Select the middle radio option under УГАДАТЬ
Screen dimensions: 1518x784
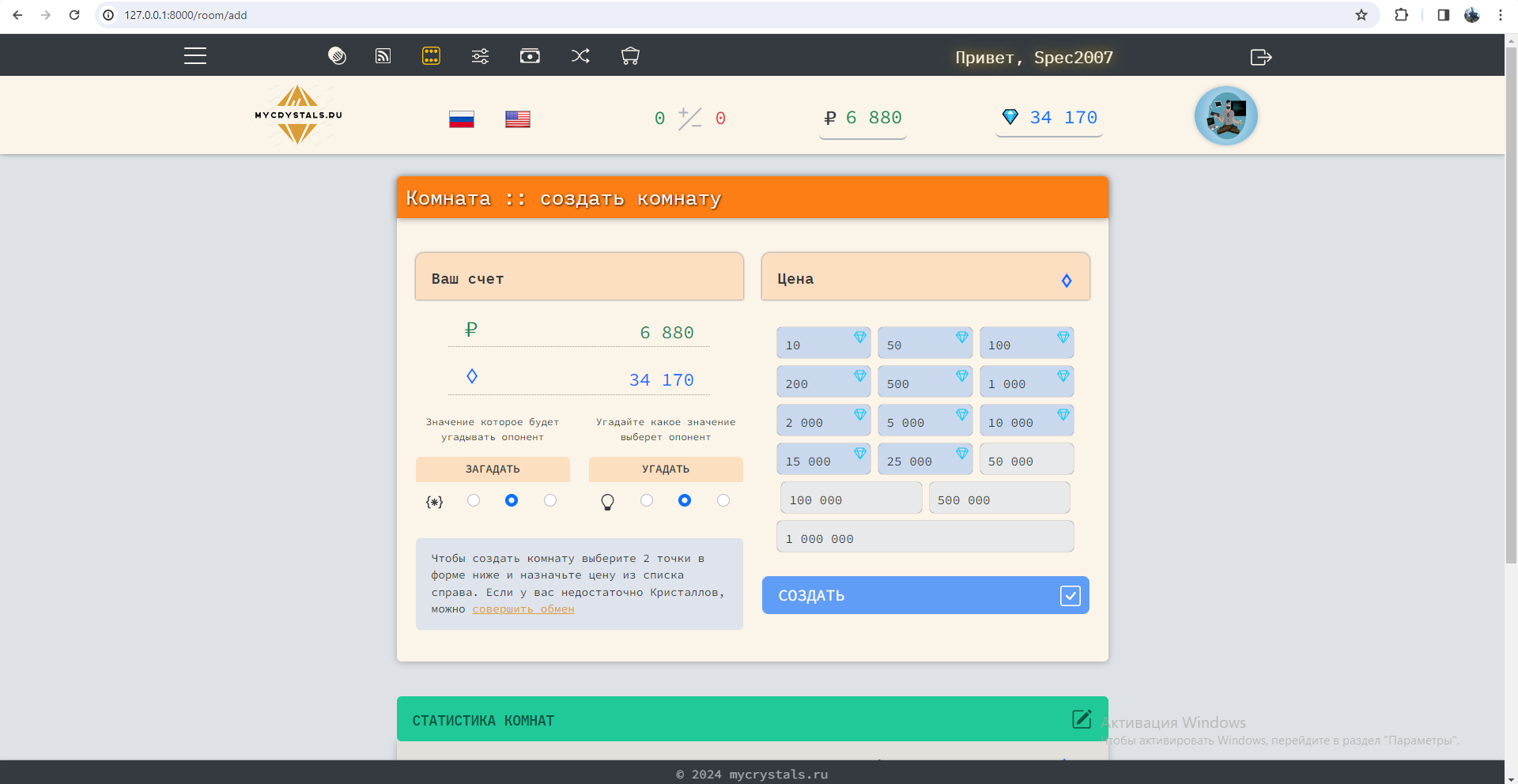tap(685, 500)
